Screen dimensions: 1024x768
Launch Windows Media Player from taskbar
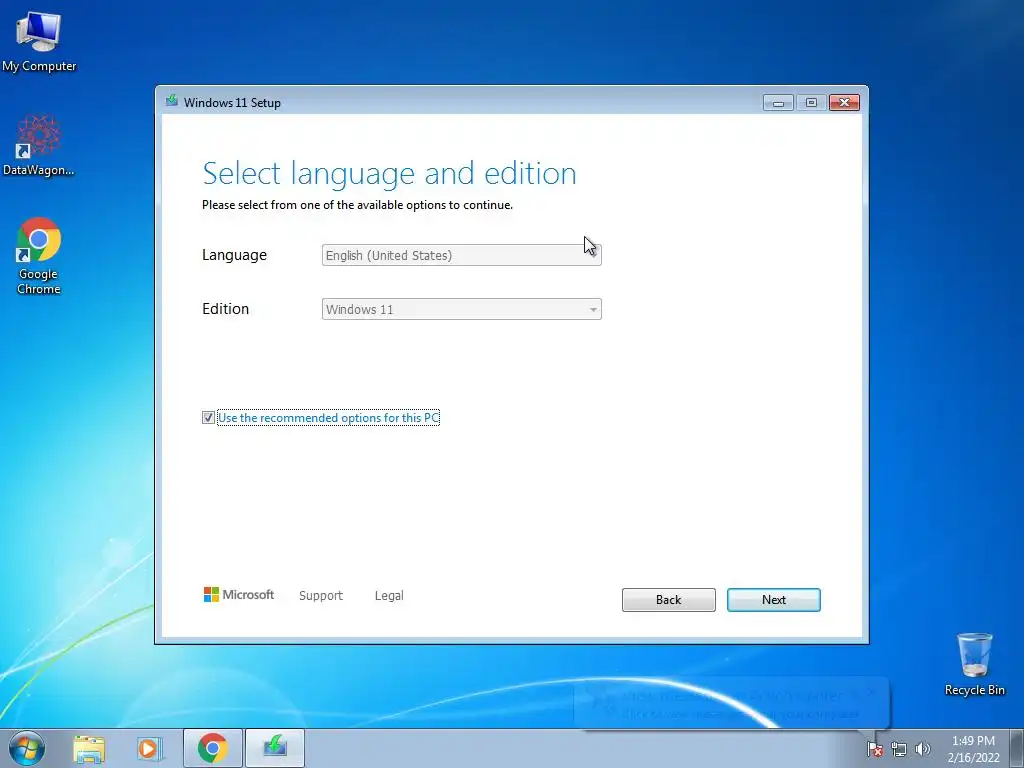(149, 749)
